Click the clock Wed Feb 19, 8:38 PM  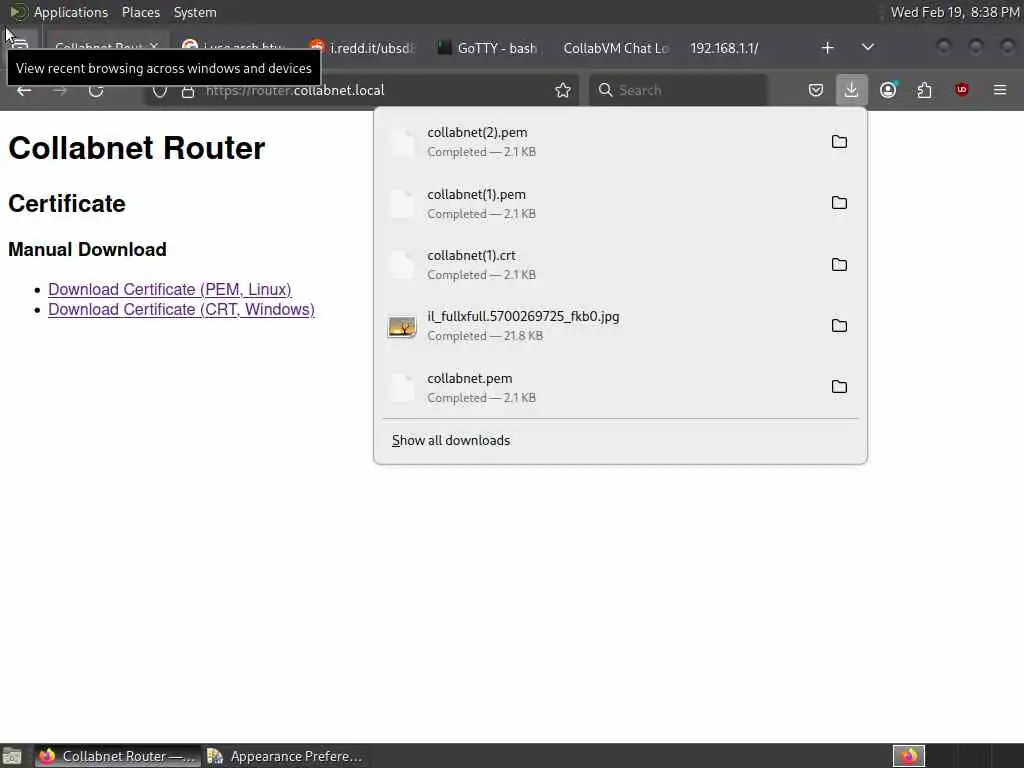(x=955, y=12)
